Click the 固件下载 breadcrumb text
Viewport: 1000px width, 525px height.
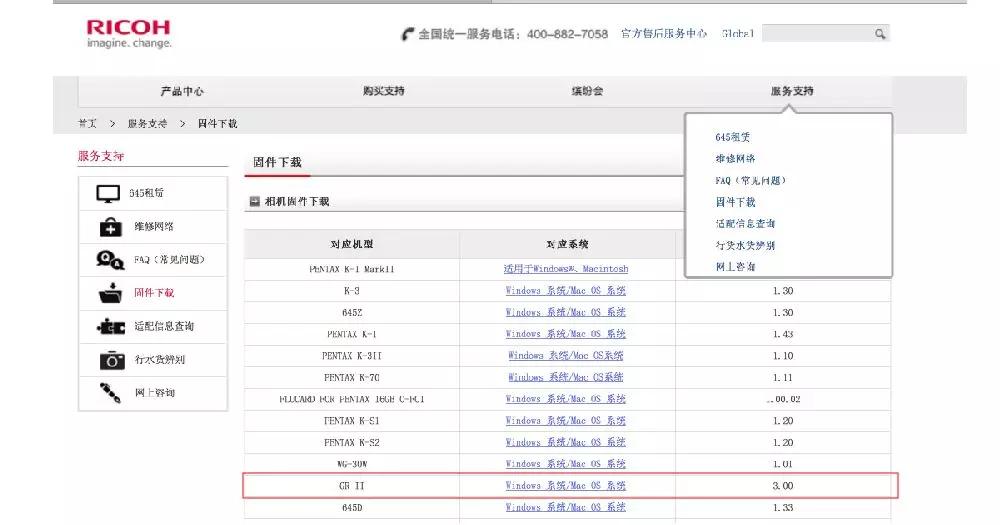click(x=217, y=124)
